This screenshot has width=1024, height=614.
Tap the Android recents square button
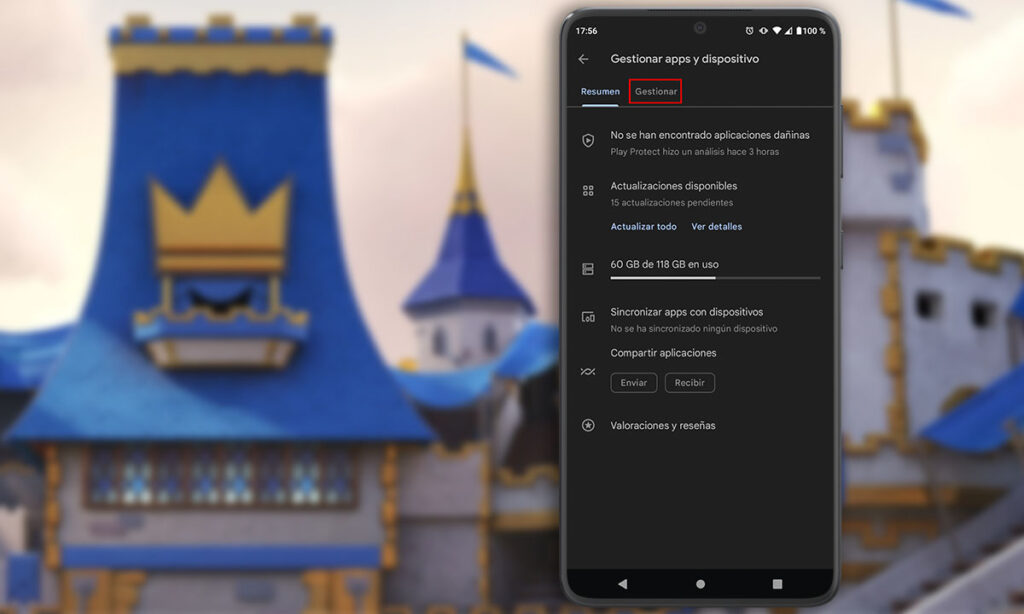[777, 584]
